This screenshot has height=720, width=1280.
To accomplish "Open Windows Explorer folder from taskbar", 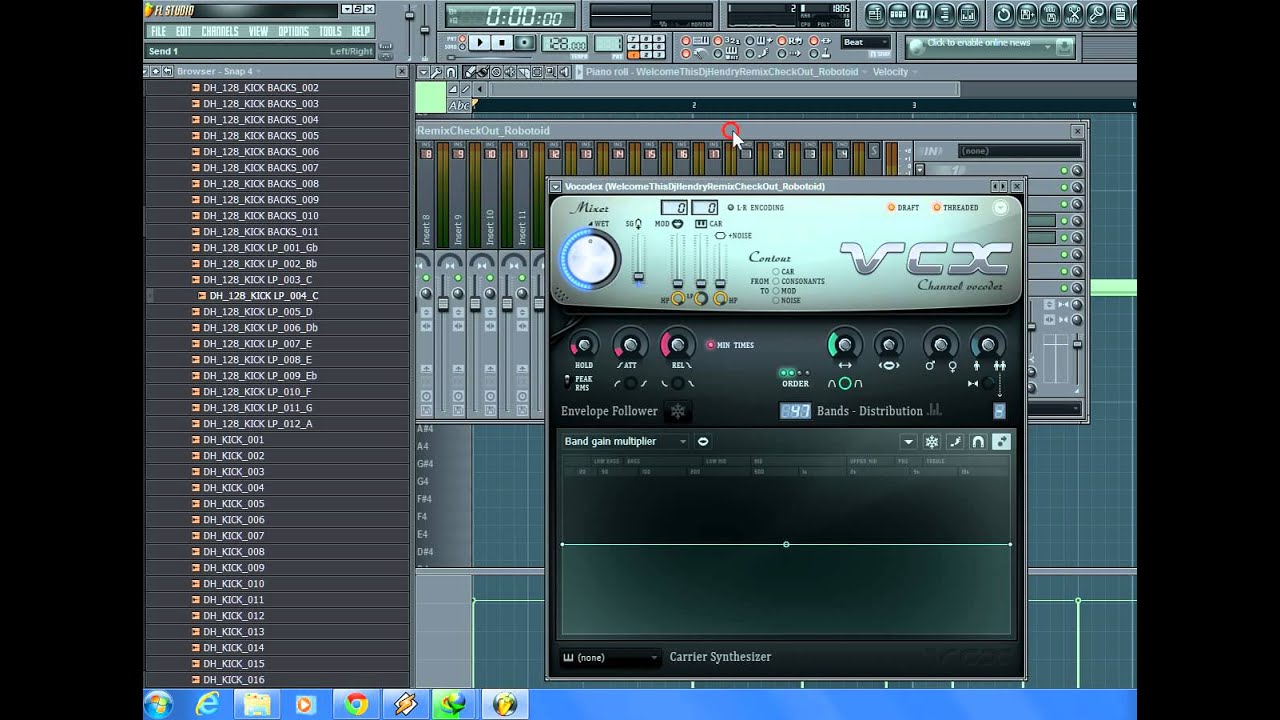I will [x=257, y=705].
